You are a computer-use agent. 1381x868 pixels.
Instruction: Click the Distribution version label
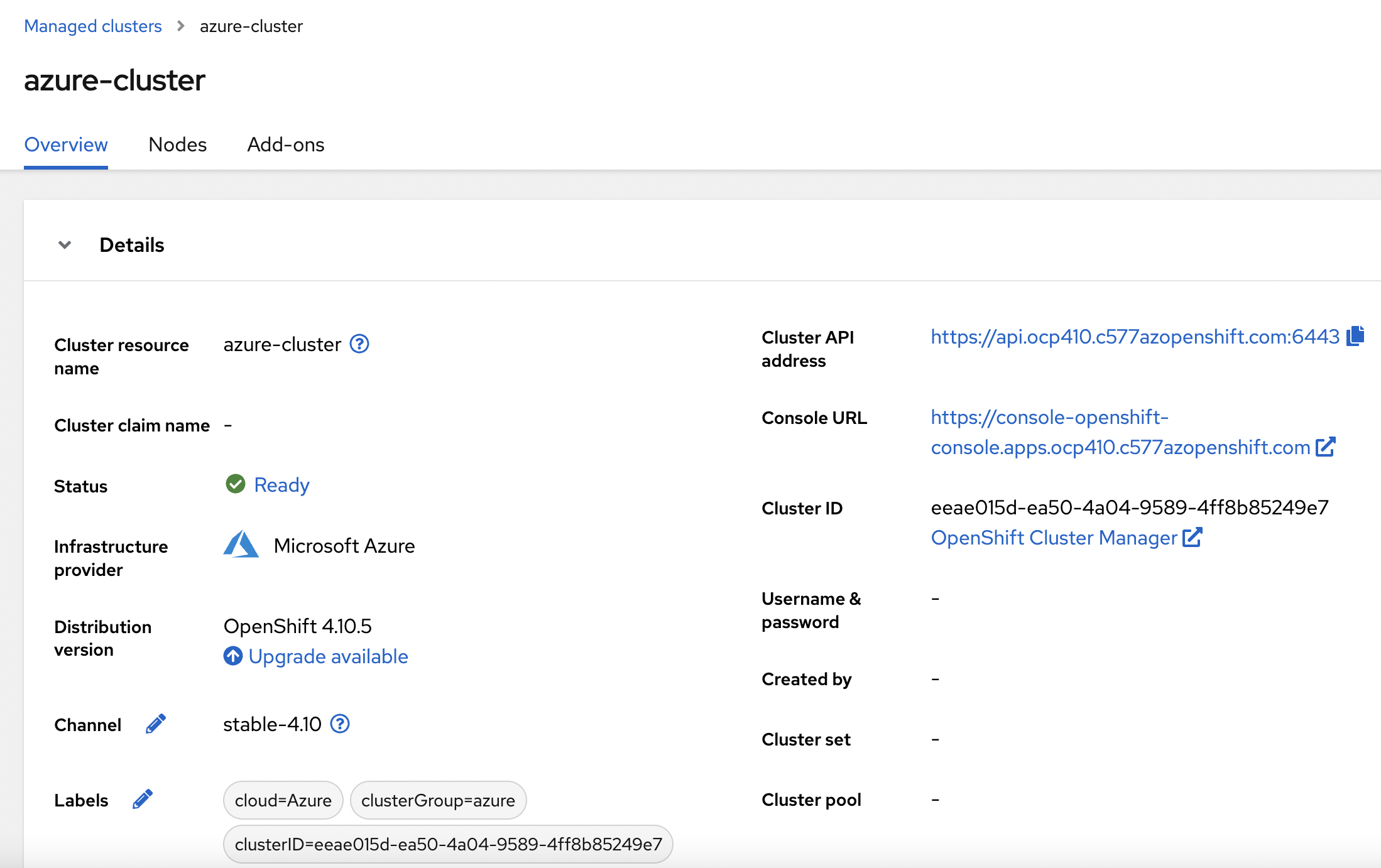coord(103,638)
